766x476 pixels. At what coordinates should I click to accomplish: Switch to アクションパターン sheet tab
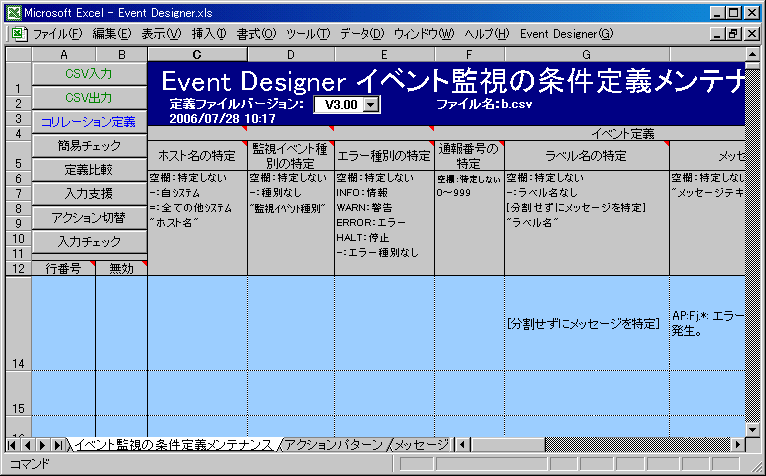334,444
